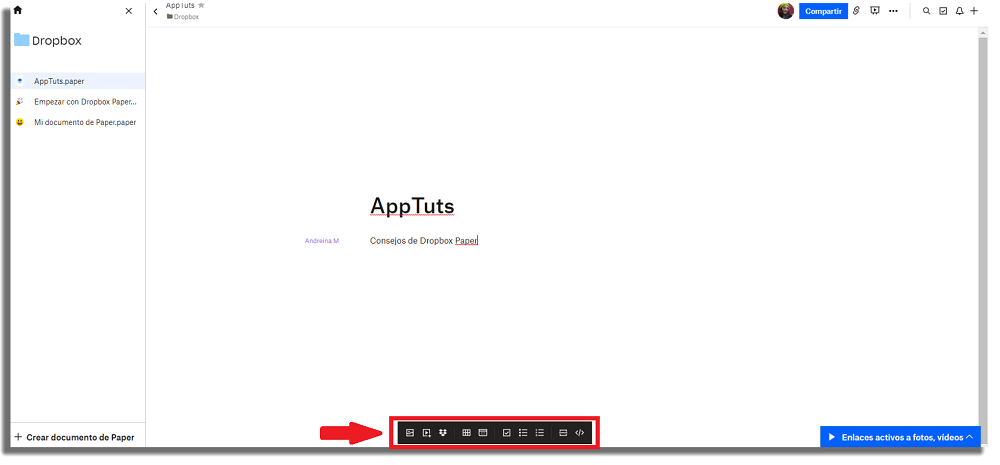Open the Dropbox folder breadcrumb
Image resolution: width=1000 pixels, height=465 pixels.
(183, 17)
